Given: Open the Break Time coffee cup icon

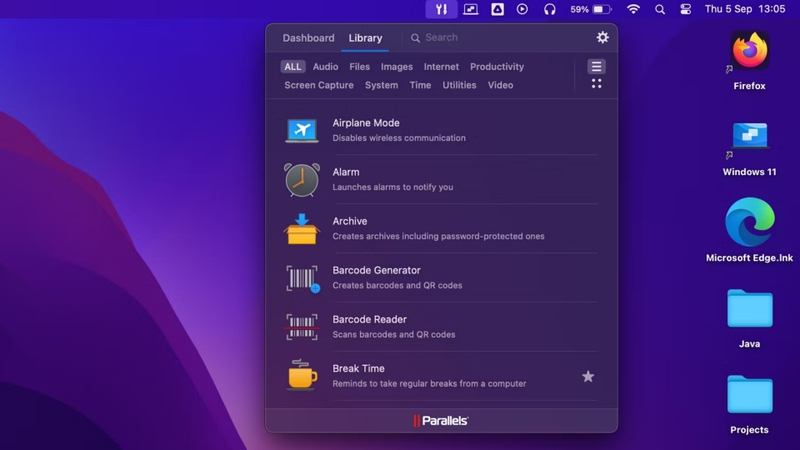Looking at the screenshot, I should coord(302,375).
